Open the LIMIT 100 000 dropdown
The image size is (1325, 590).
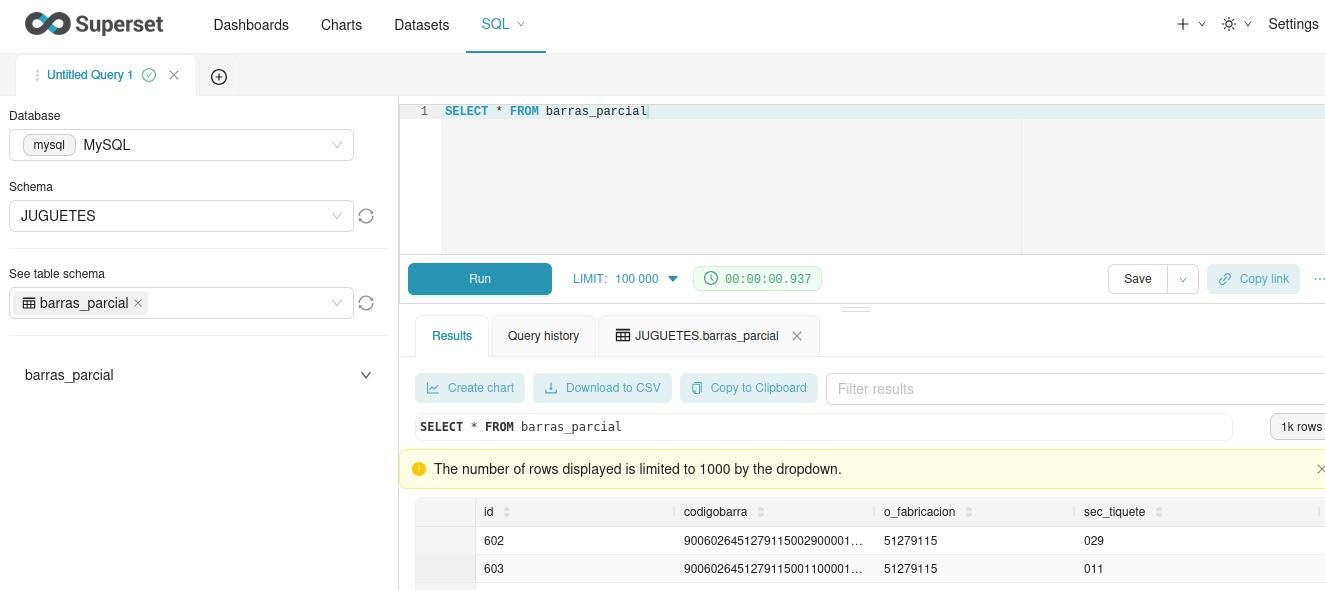626,279
